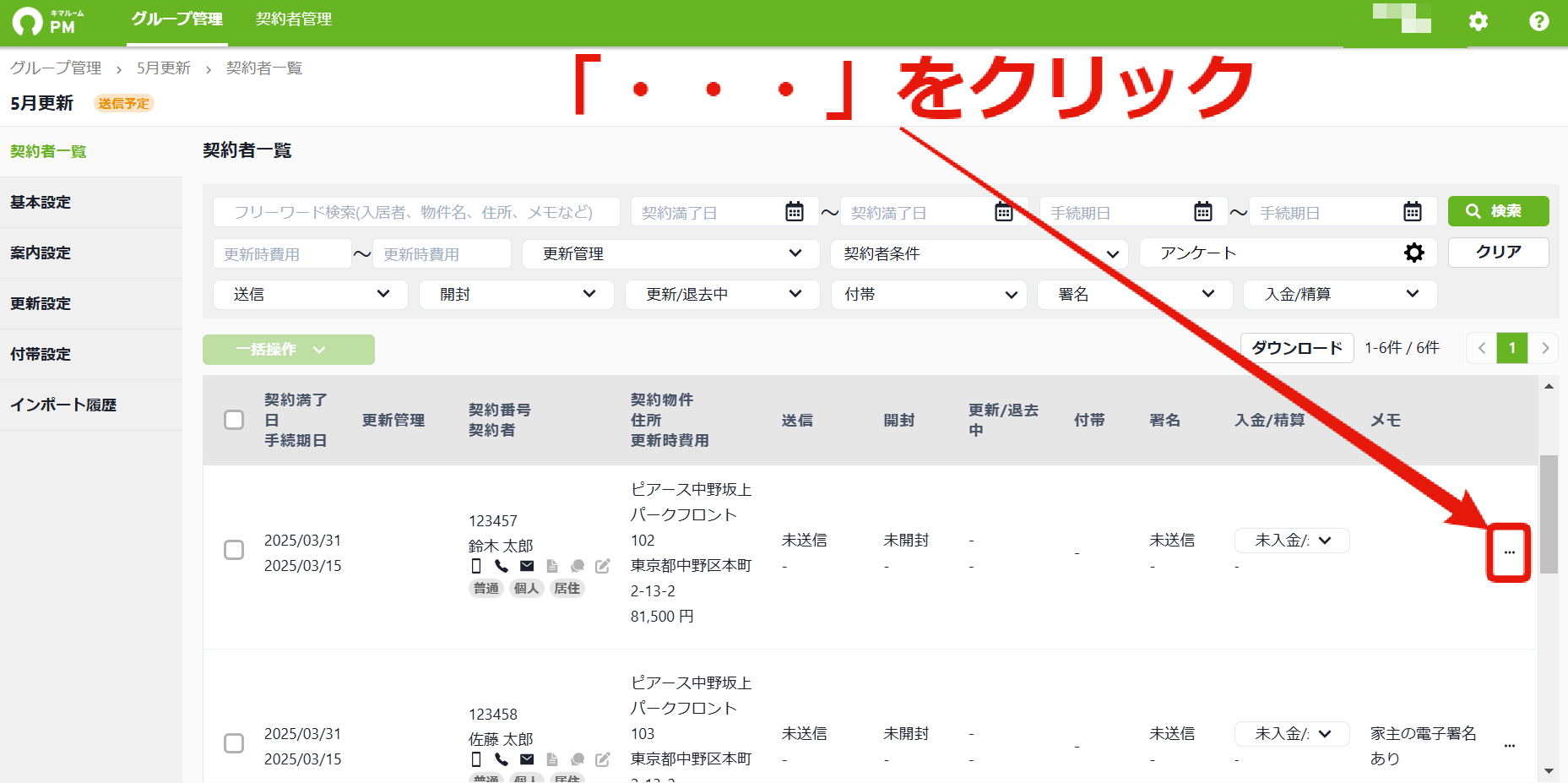Open the 署名 filter dropdown
1568x783 pixels.
click(1135, 294)
